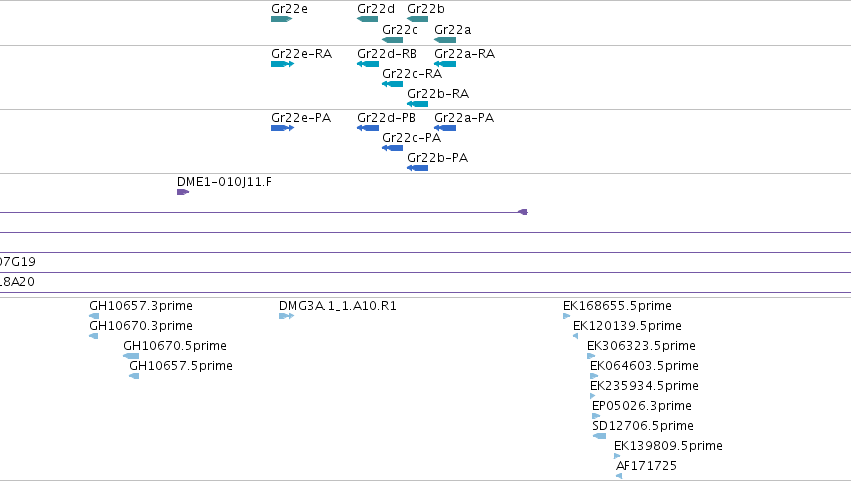Click the Gr22e-RA transcript glyph
851x481 pixels.
[x=283, y=64]
